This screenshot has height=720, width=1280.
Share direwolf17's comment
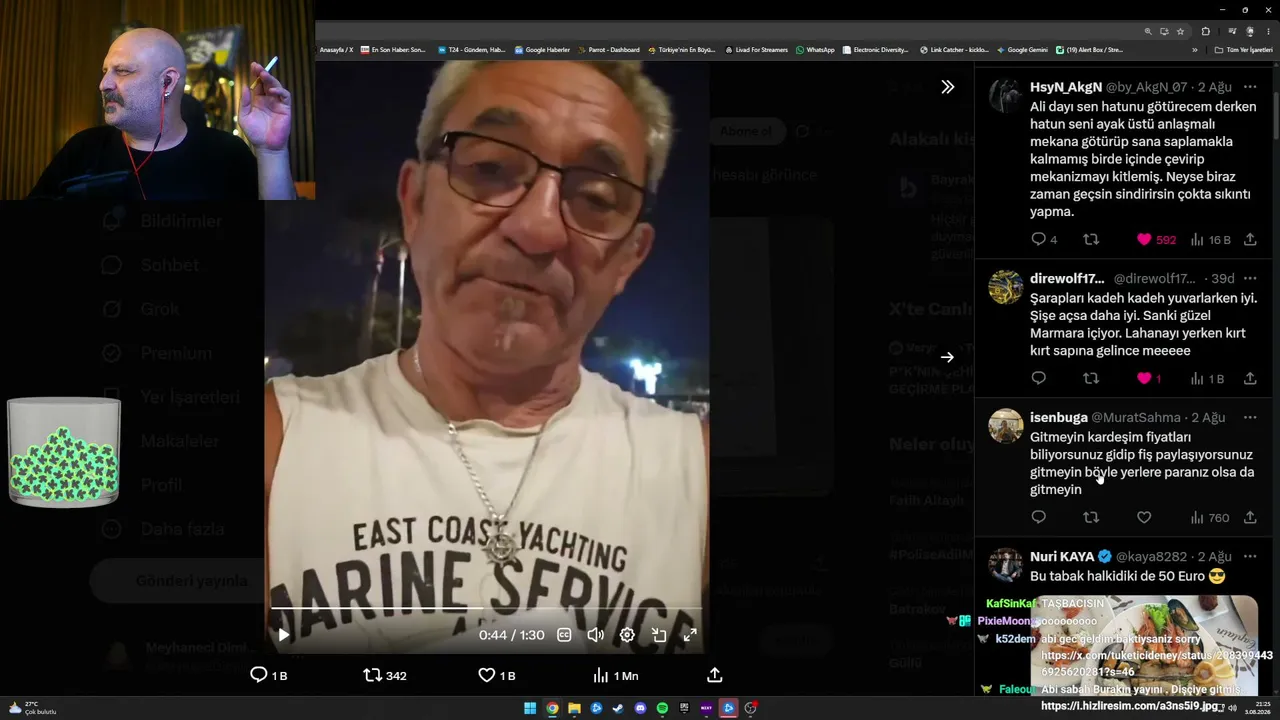[1250, 379]
